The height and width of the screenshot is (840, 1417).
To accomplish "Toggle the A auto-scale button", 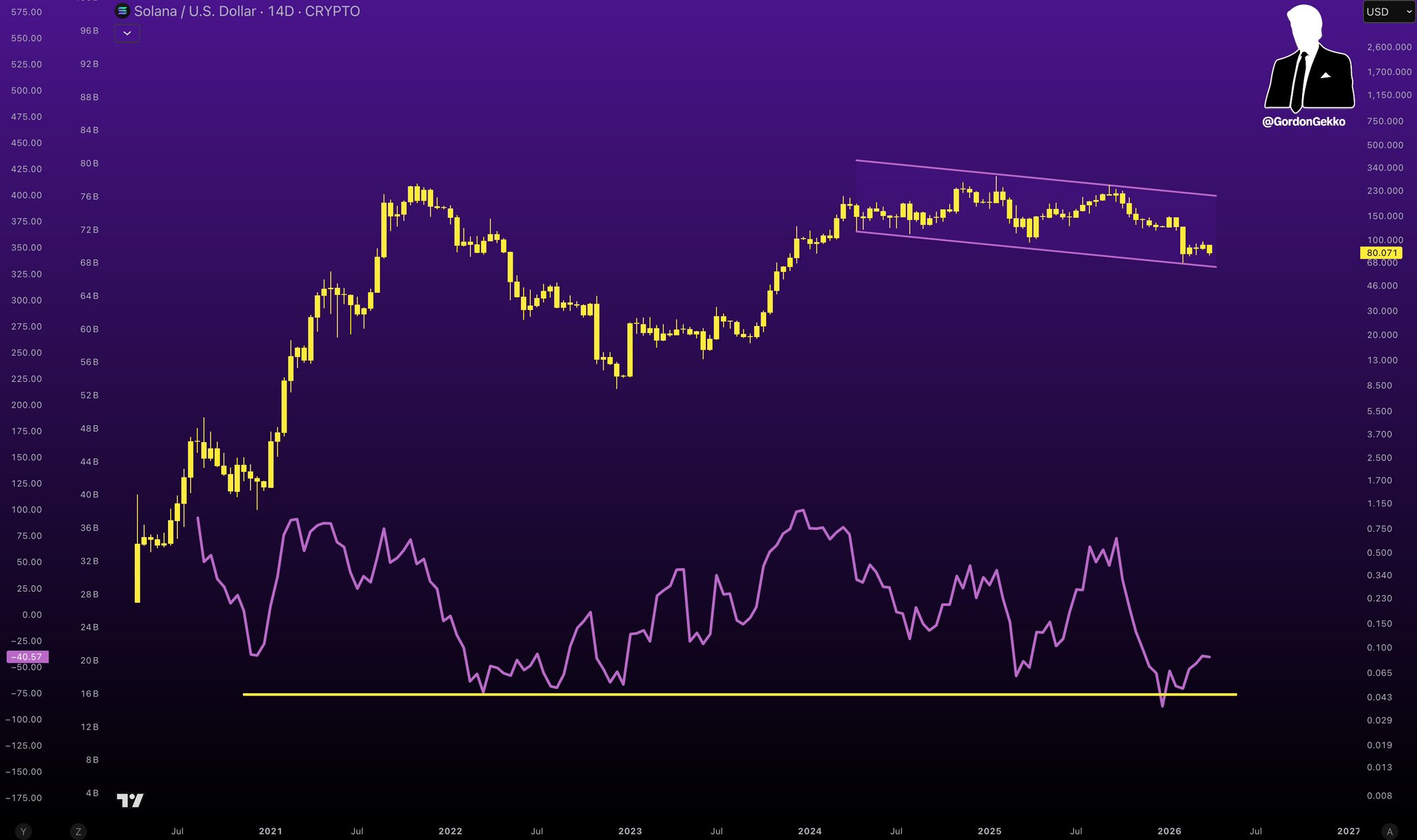I will coord(1389,831).
